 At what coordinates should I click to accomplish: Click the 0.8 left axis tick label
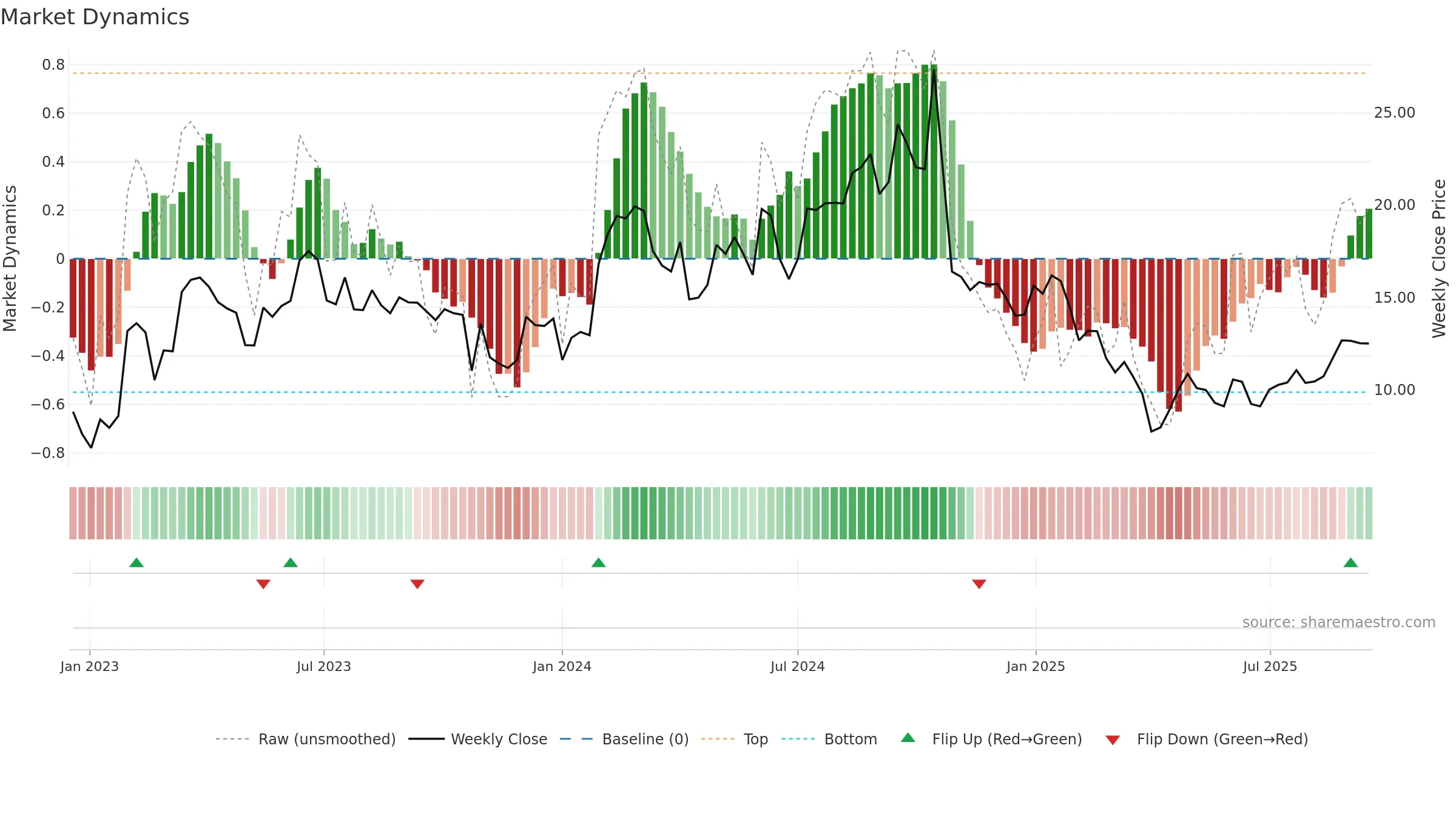tap(53, 65)
